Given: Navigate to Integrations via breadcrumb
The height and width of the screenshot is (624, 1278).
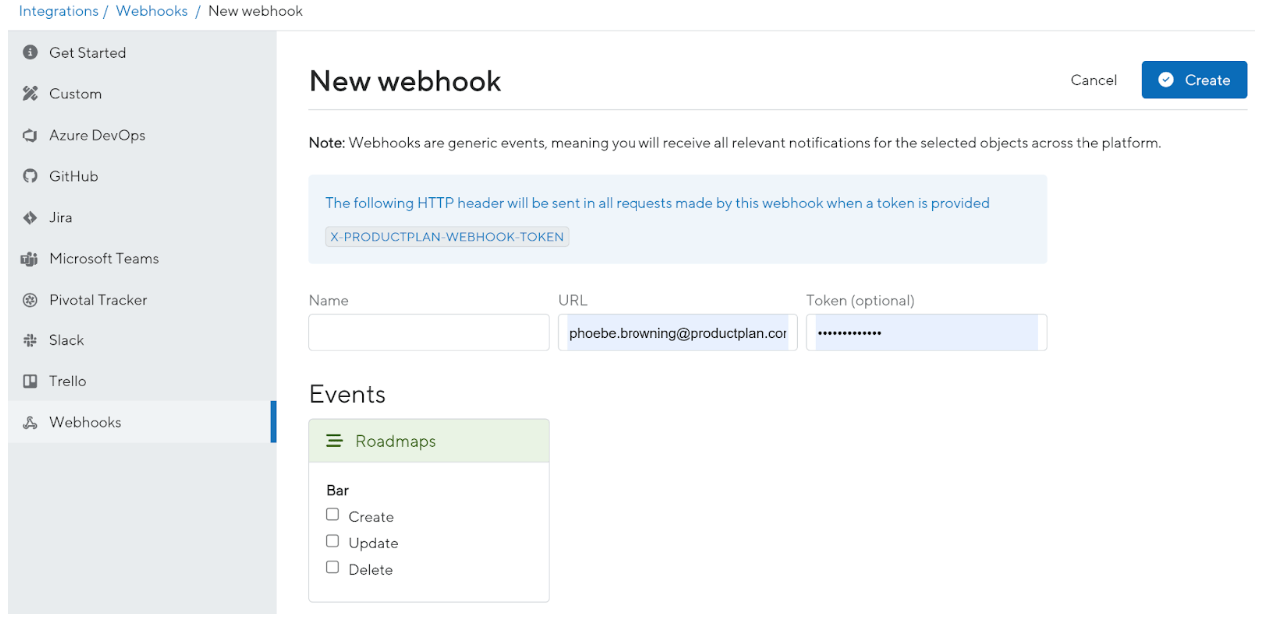Looking at the screenshot, I should click(x=59, y=11).
